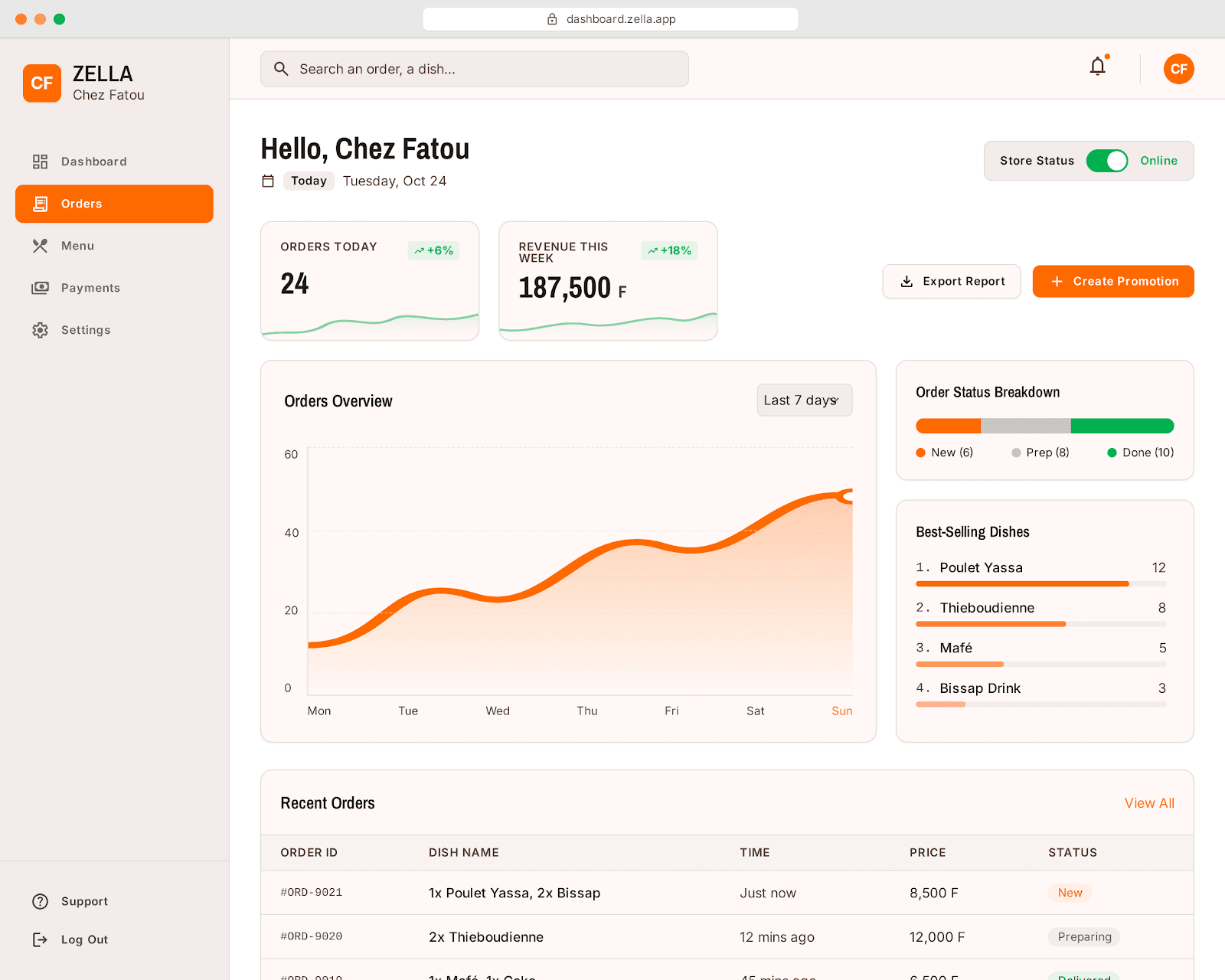Click the Payments cash icon

(x=40, y=288)
